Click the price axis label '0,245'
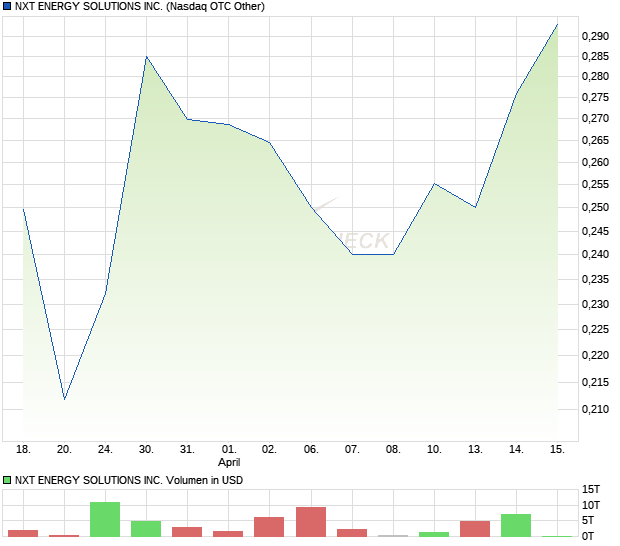 (595, 231)
